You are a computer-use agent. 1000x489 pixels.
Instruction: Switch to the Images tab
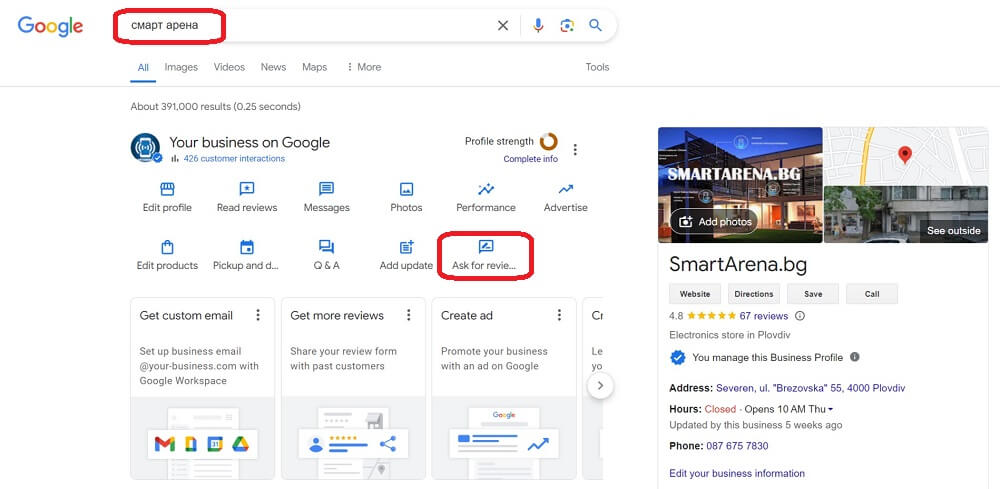coord(181,67)
